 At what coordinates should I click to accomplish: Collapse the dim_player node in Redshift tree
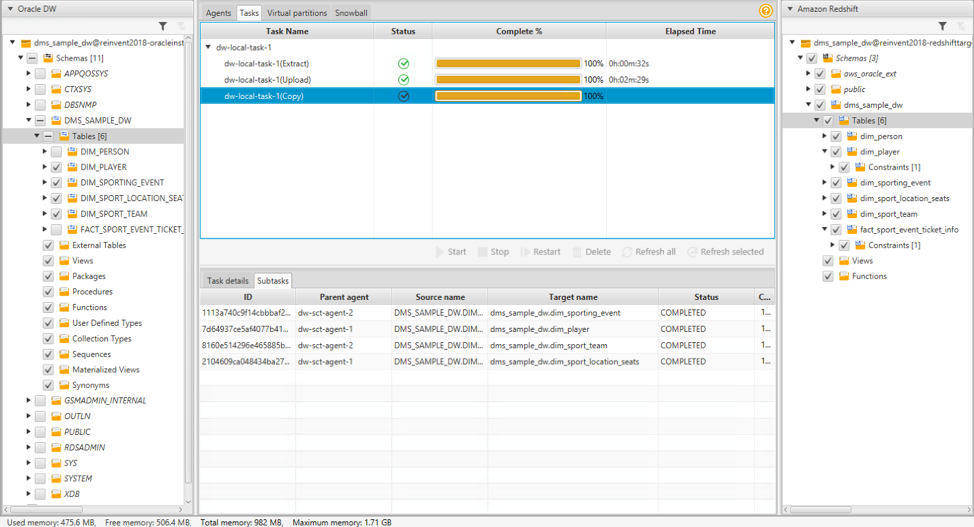point(824,152)
